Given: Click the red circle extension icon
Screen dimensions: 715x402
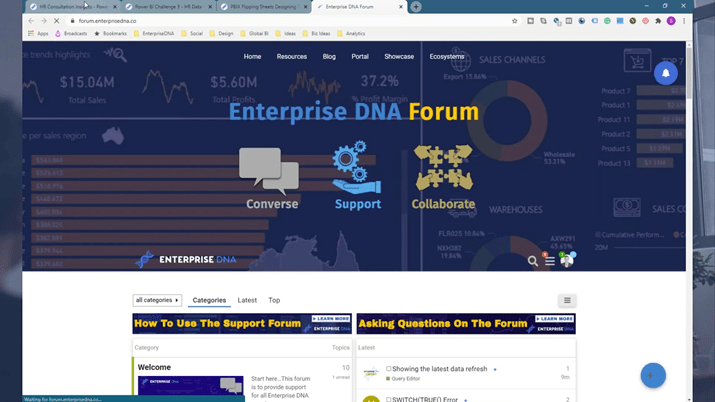Looking at the screenshot, I should coord(645,21).
